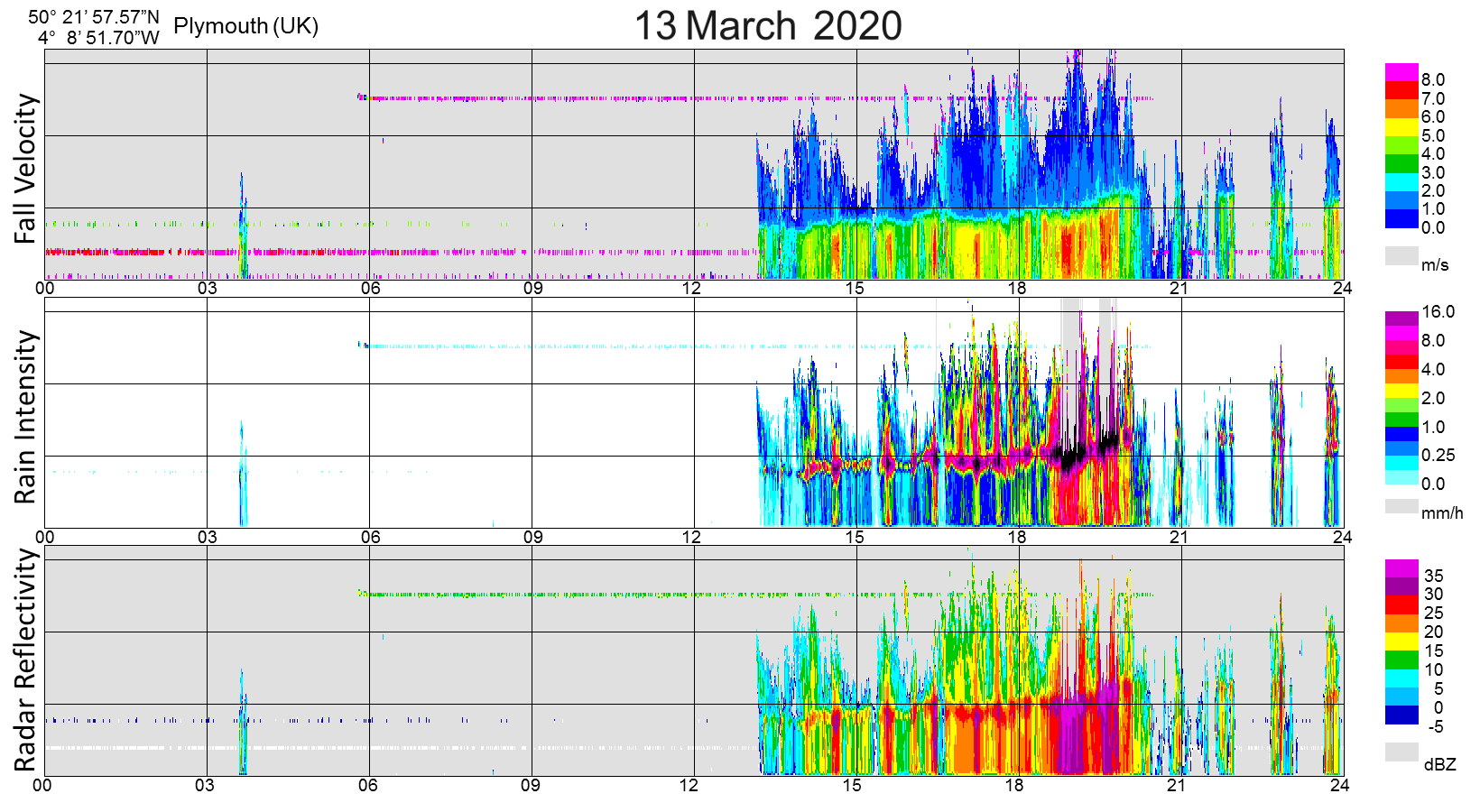
Task: Select the 09 hour tick under Rain Intensity
Action: [x=532, y=537]
